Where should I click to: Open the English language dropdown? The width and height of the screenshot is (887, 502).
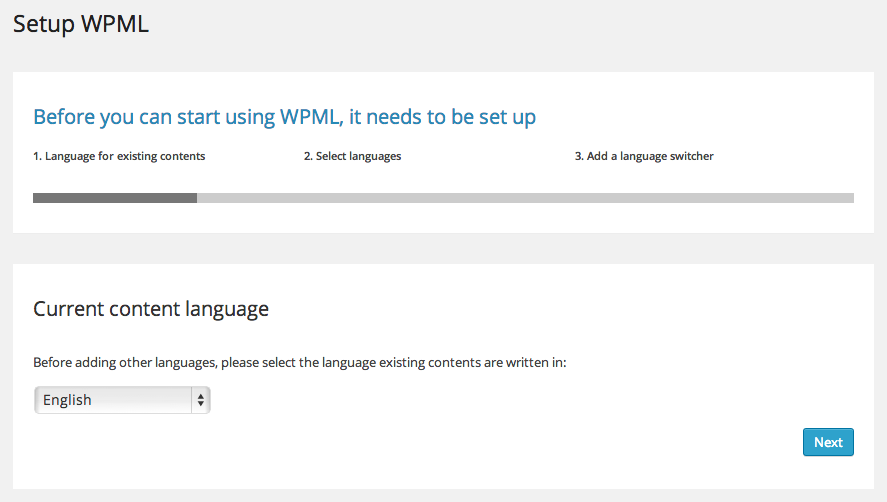[122, 400]
